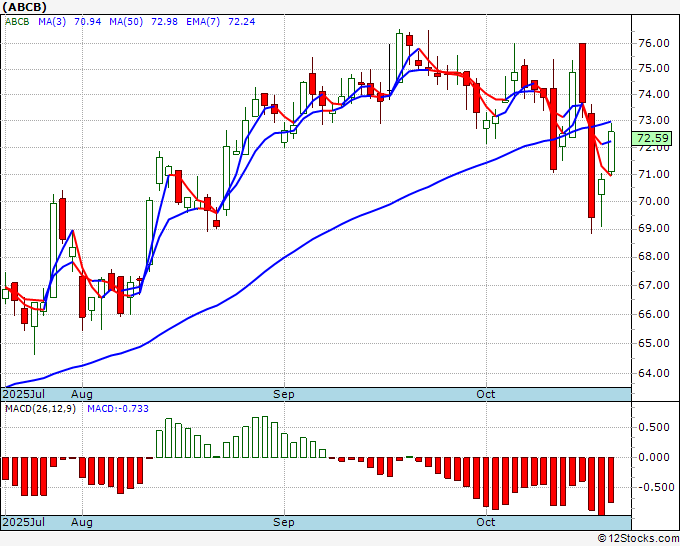This screenshot has width=680, height=546.
Task: Click the 75.00 price axis label
Action: click(x=654, y=69)
